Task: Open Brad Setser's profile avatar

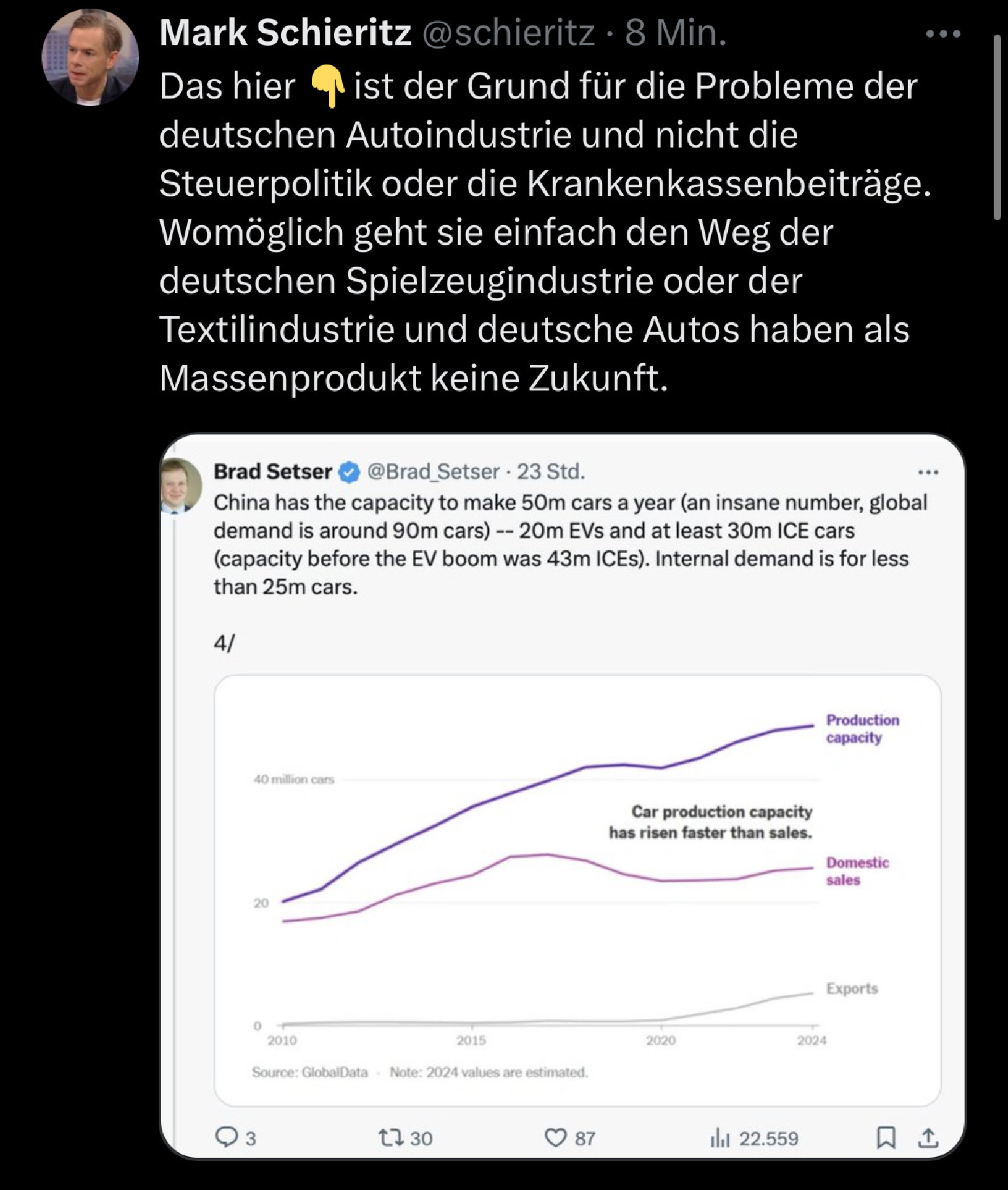Action: (180, 485)
